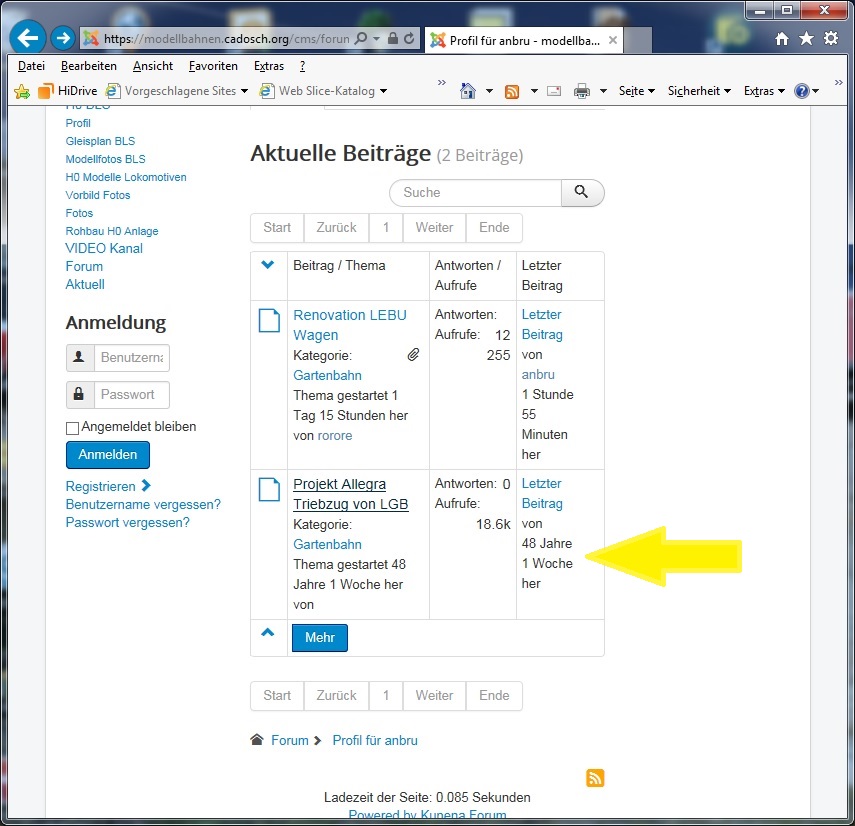Image resolution: width=855 pixels, height=826 pixels.
Task: Click the orange RSS feed icon near footer
Action: [595, 778]
